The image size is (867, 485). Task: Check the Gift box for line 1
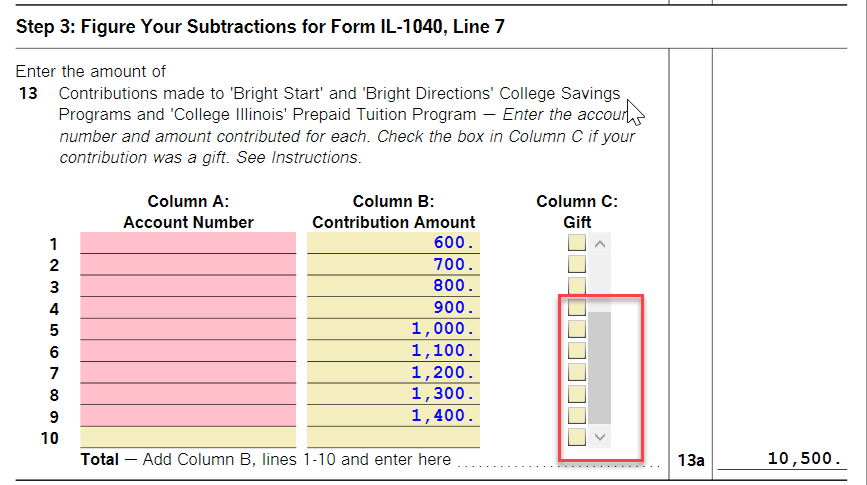577,243
